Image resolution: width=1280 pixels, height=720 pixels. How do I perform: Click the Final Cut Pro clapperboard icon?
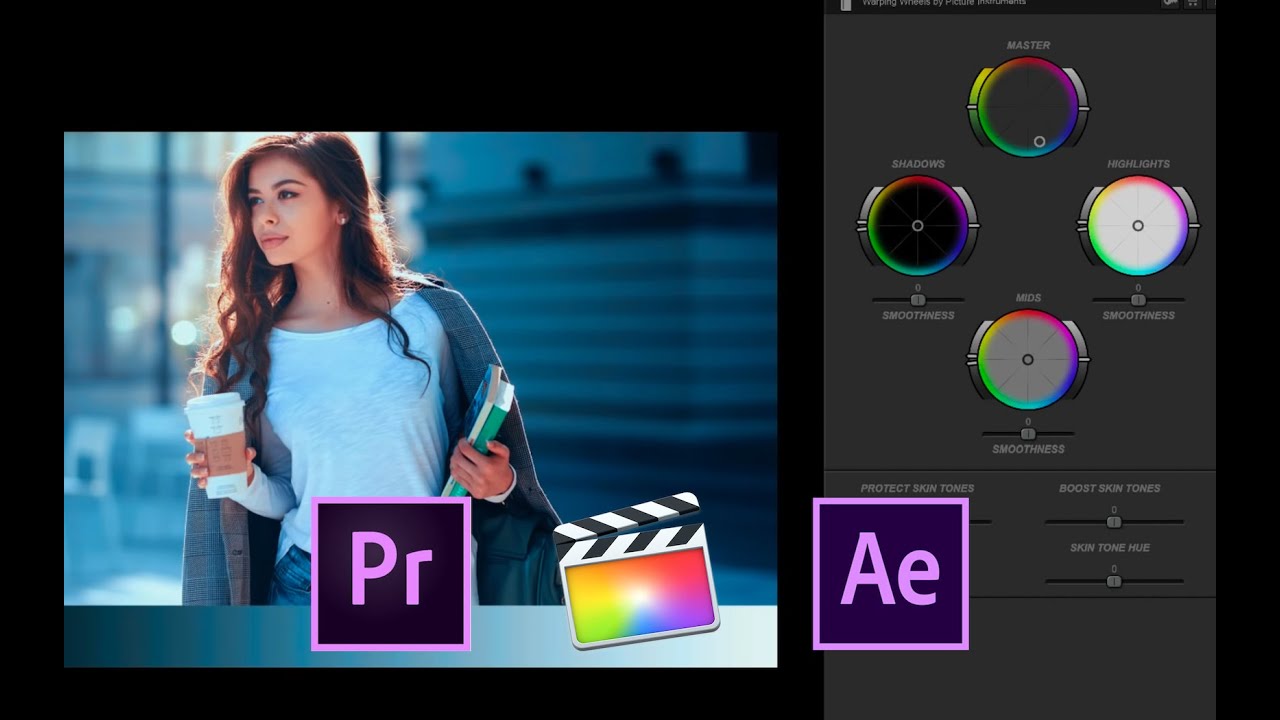tap(637, 572)
